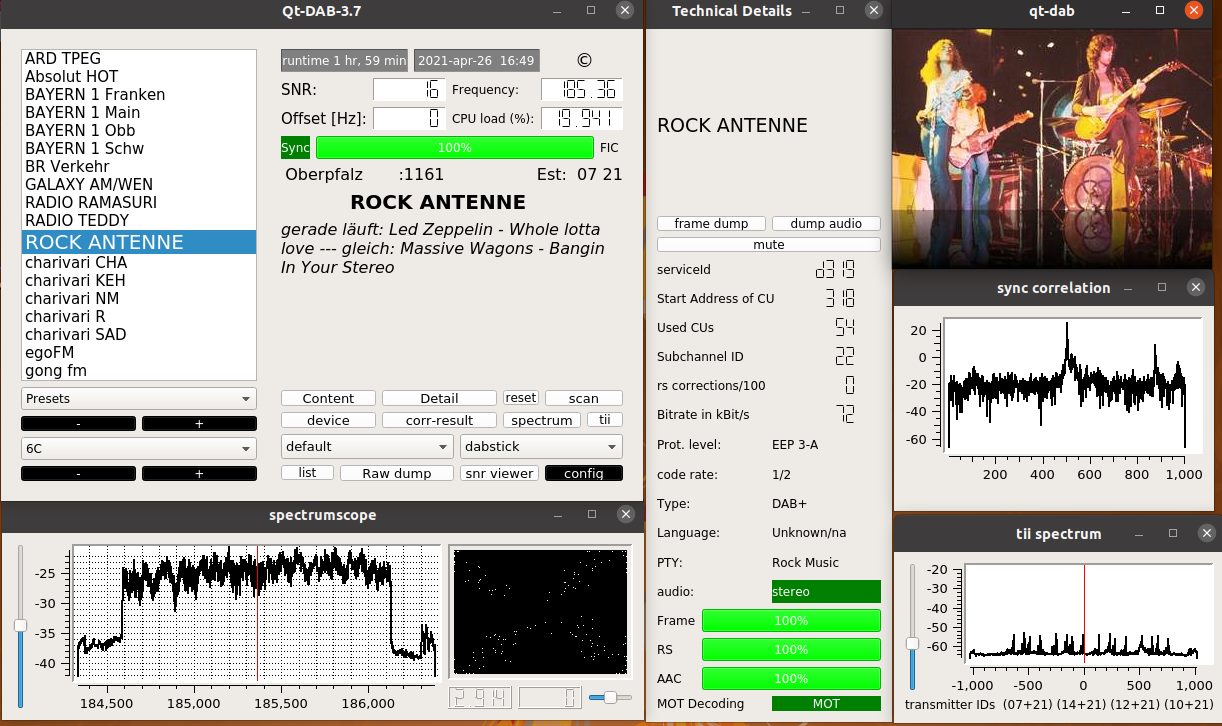Image resolution: width=1222 pixels, height=726 pixels.
Task: Select ARD TPEG service
Action: [x=139, y=59]
